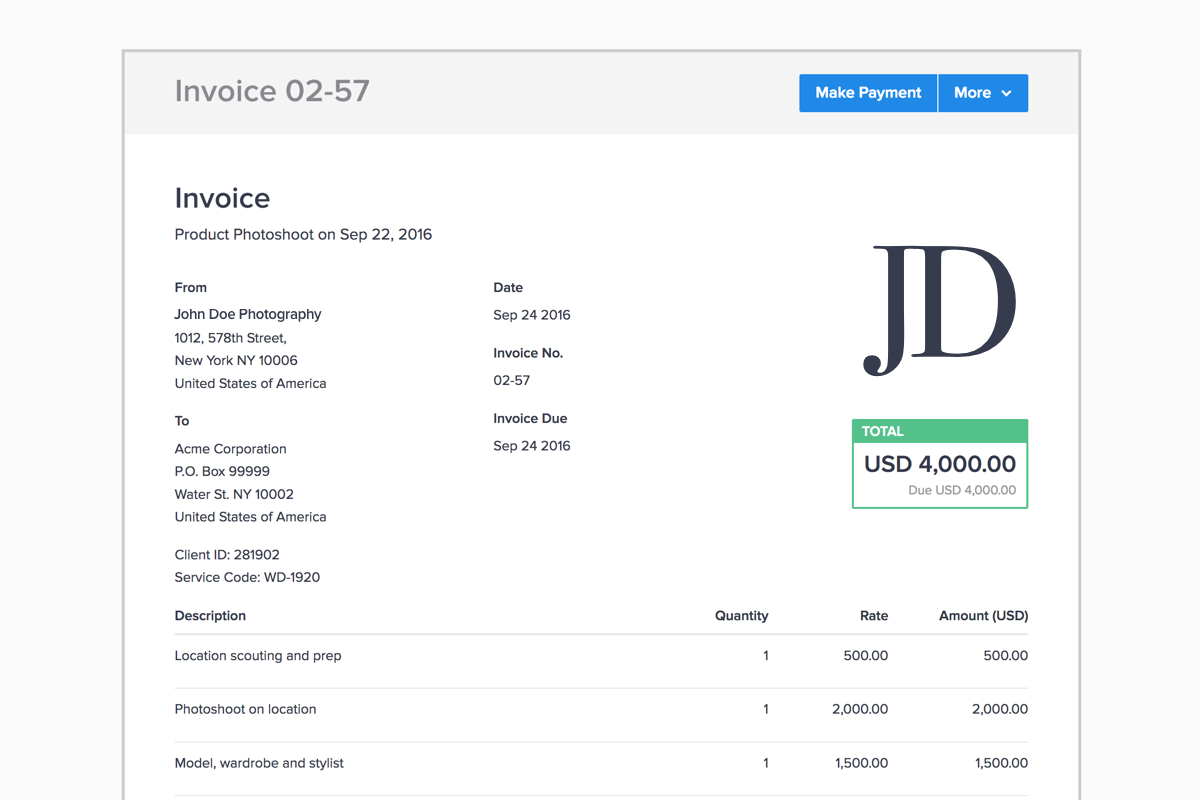Click the USD 4,000.00 total amount
Viewport: 1200px width, 800px height.
939,464
